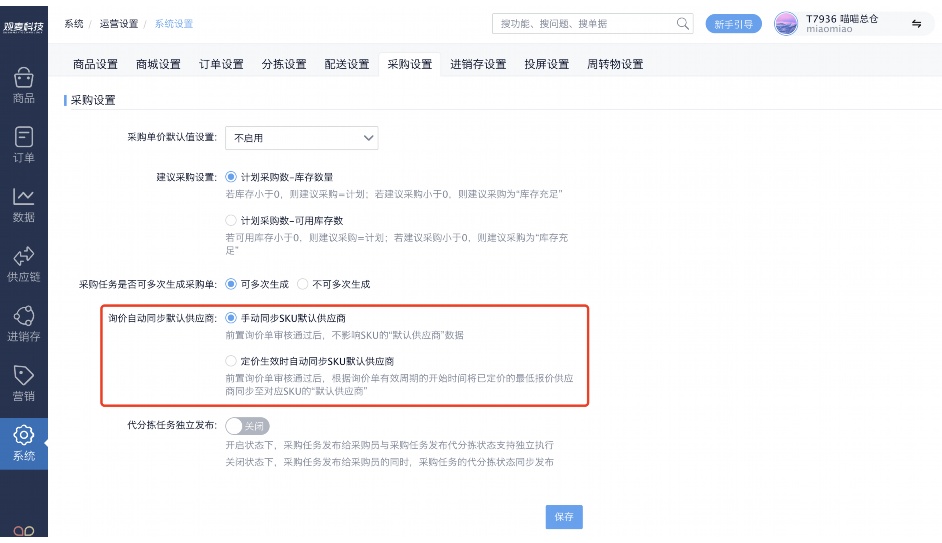Open the 数据 sidebar module
942x543 pixels.
tap(23, 204)
